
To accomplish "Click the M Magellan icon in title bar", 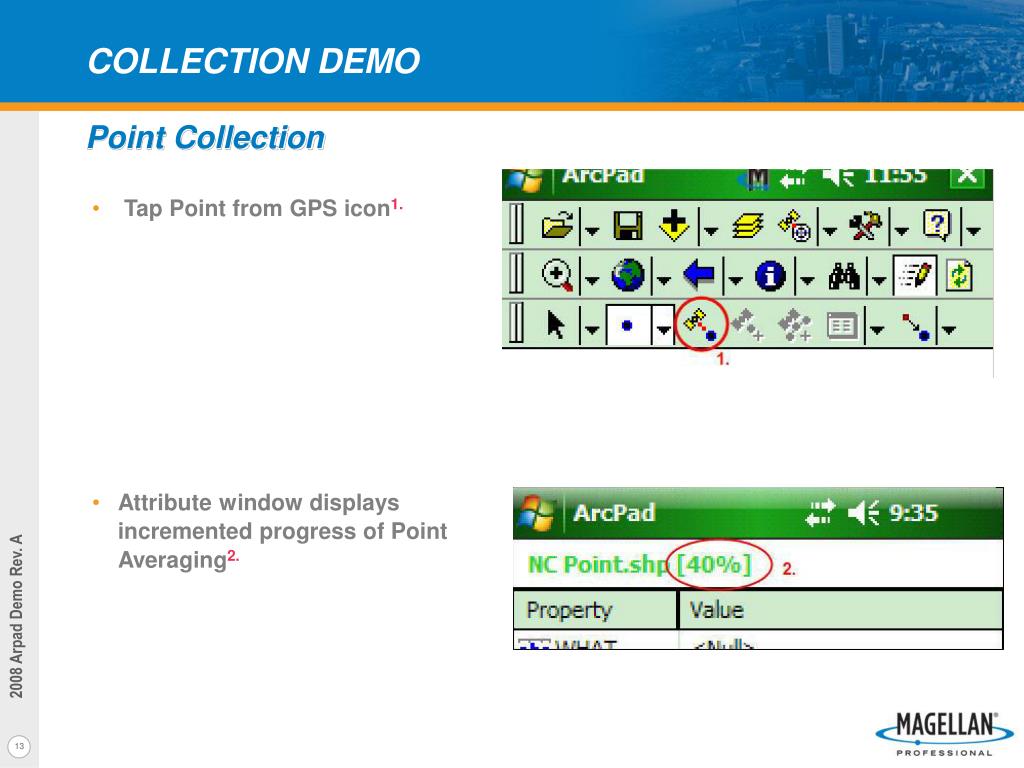I will 756,179.
